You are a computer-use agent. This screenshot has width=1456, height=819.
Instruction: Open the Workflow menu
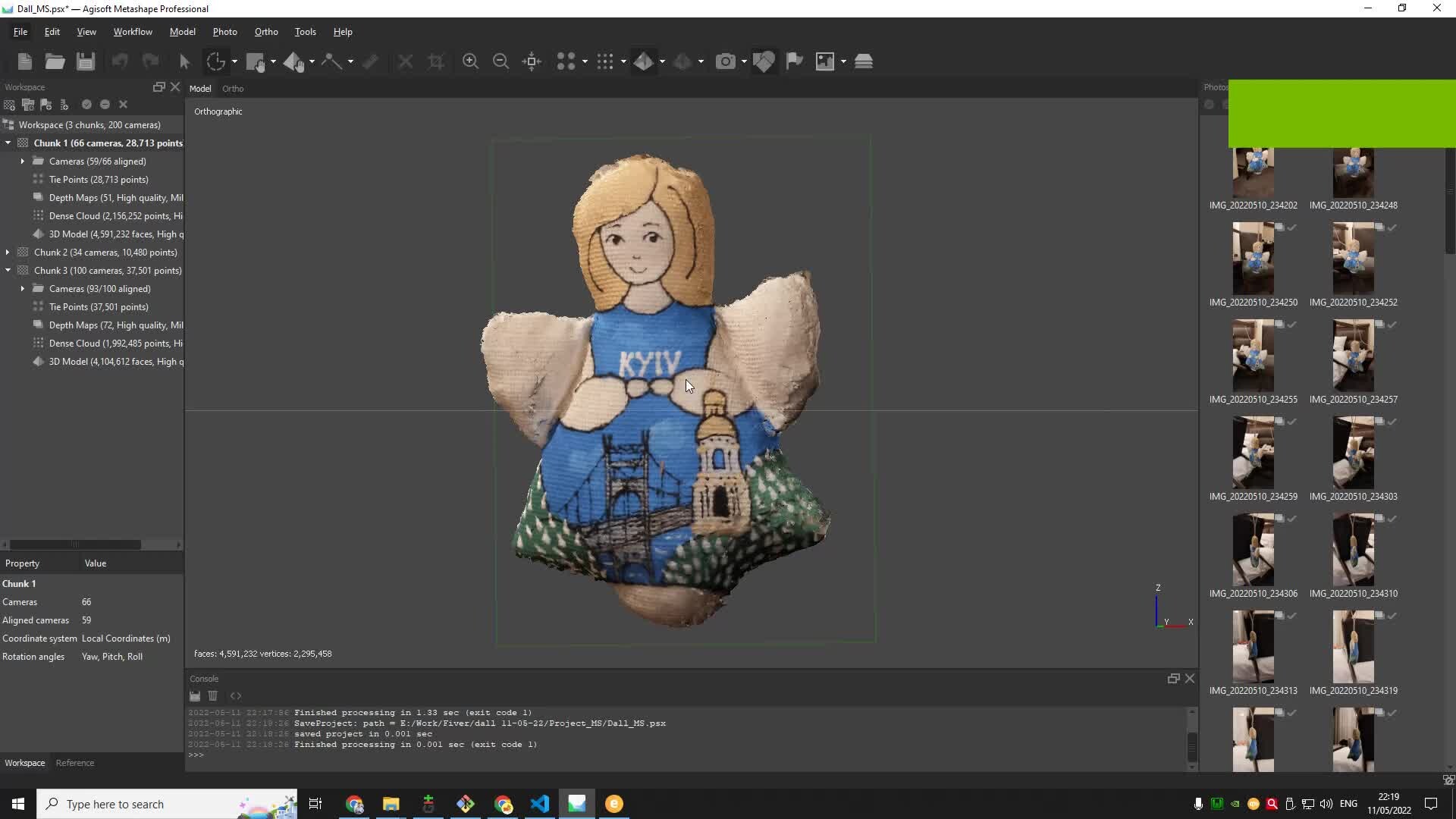[132, 31]
